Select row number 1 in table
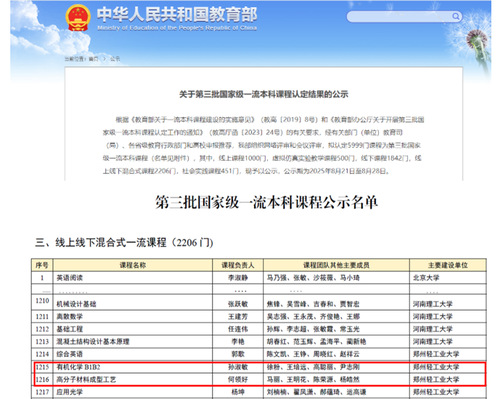Image resolution: width=497 pixels, height=399 pixels. click(42, 278)
